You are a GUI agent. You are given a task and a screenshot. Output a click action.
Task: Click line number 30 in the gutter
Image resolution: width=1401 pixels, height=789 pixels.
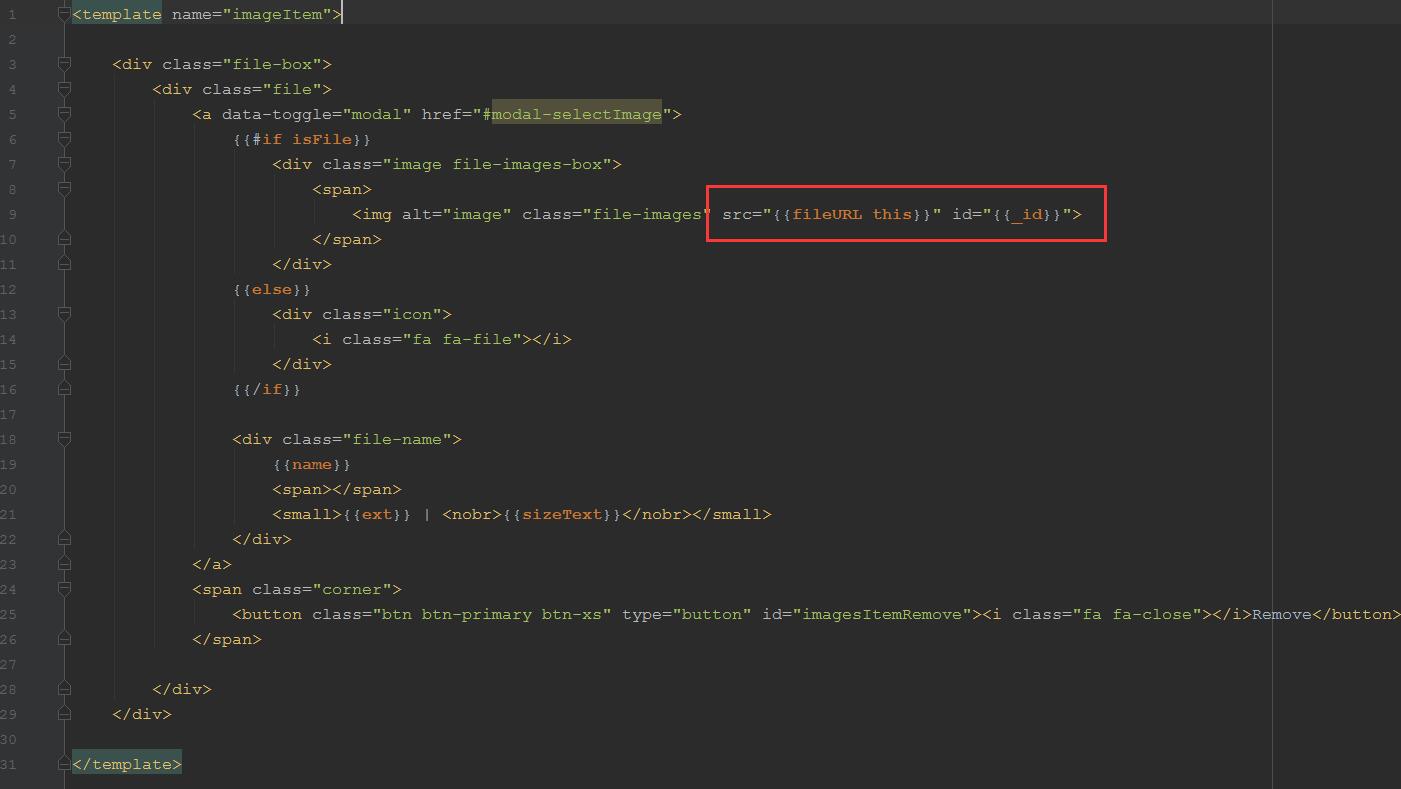pos(9,739)
